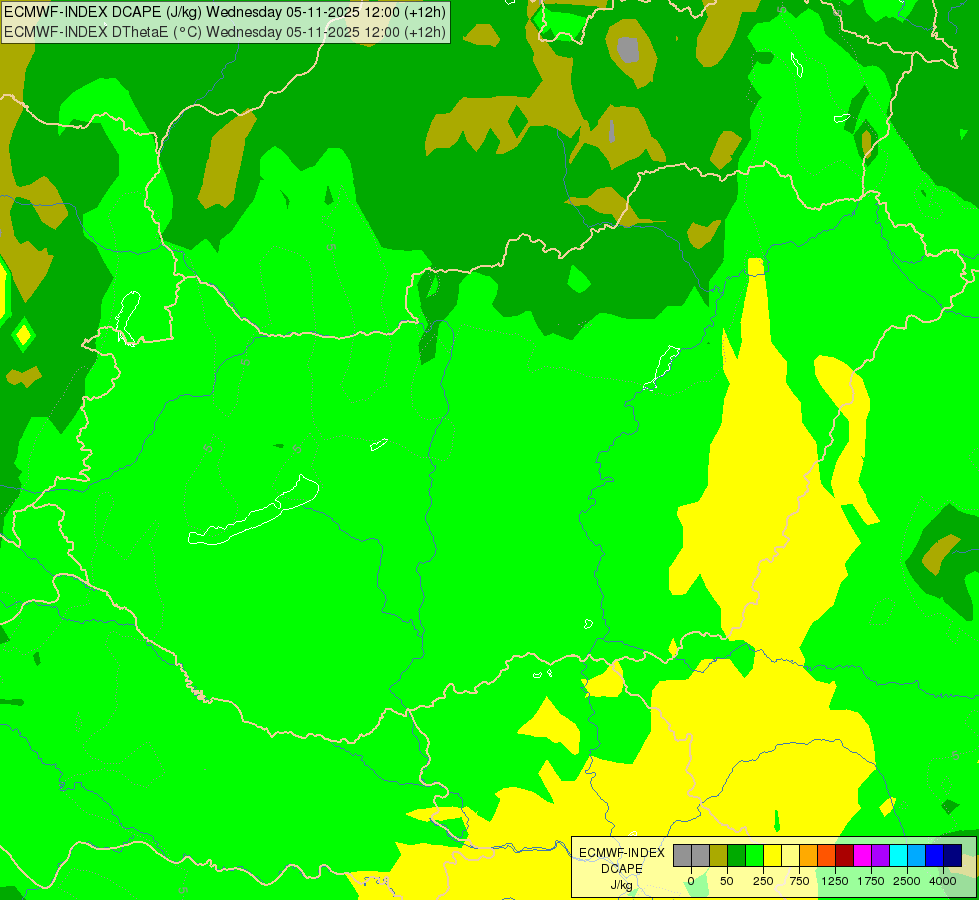979x900 pixels.
Task: Click the navy legend swatch
Action: (x=952, y=856)
